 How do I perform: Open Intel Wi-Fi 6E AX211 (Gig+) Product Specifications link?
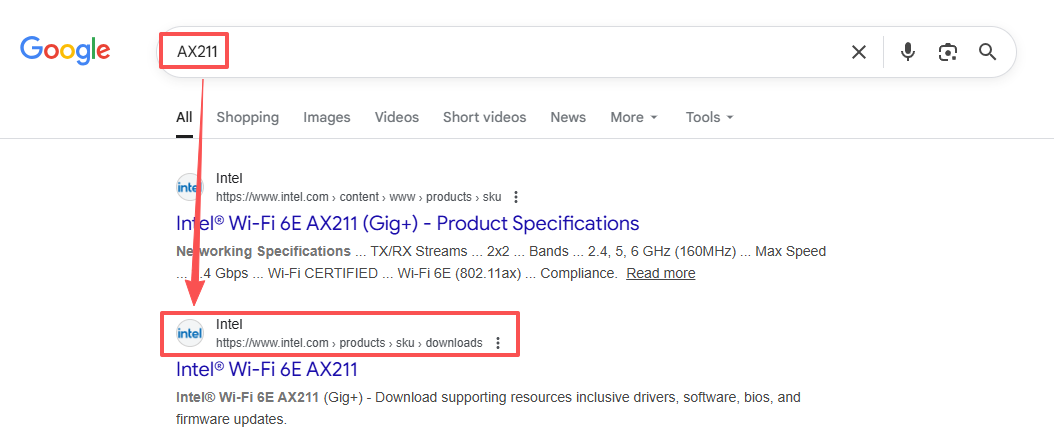click(x=407, y=223)
